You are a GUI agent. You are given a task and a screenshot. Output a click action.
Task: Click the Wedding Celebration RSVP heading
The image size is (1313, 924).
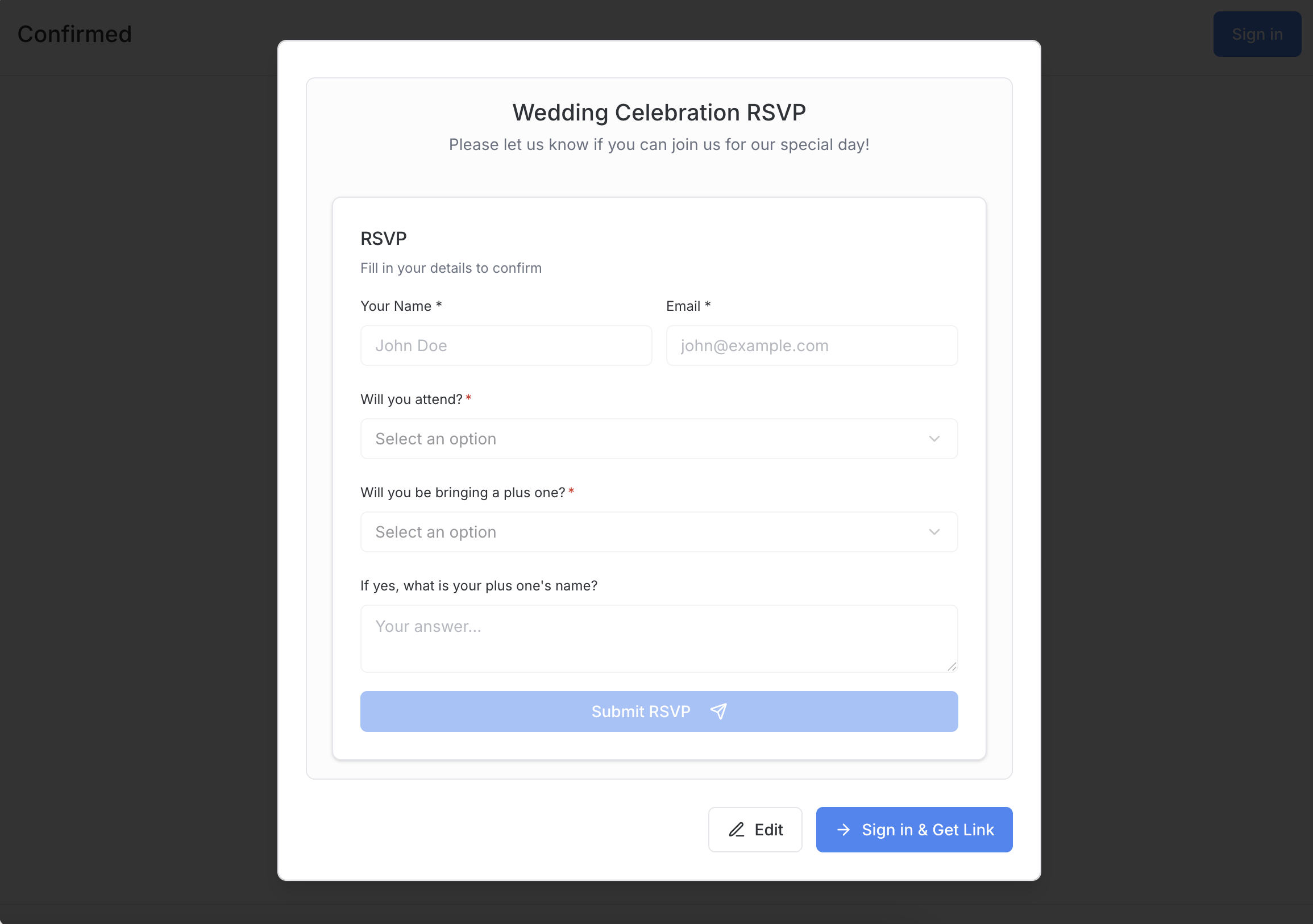tap(658, 113)
